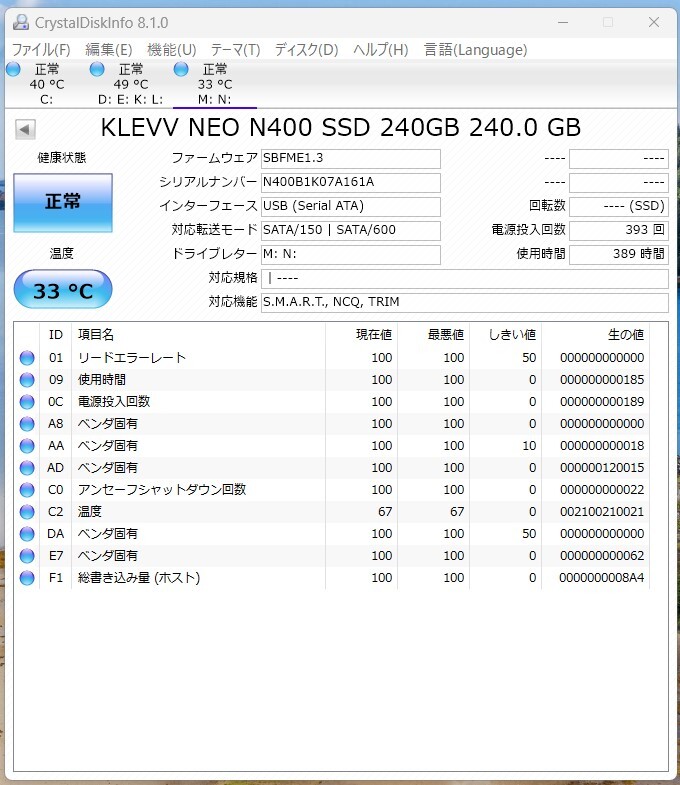Click the 対応規格 field

pyautogui.click(x=465, y=279)
